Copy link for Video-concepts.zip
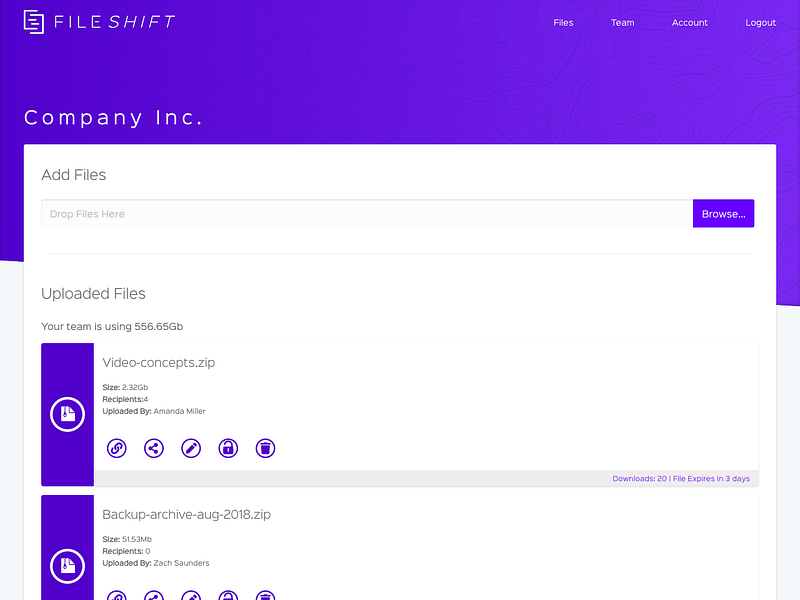Screen dimensions: 800x600 tap(117, 448)
